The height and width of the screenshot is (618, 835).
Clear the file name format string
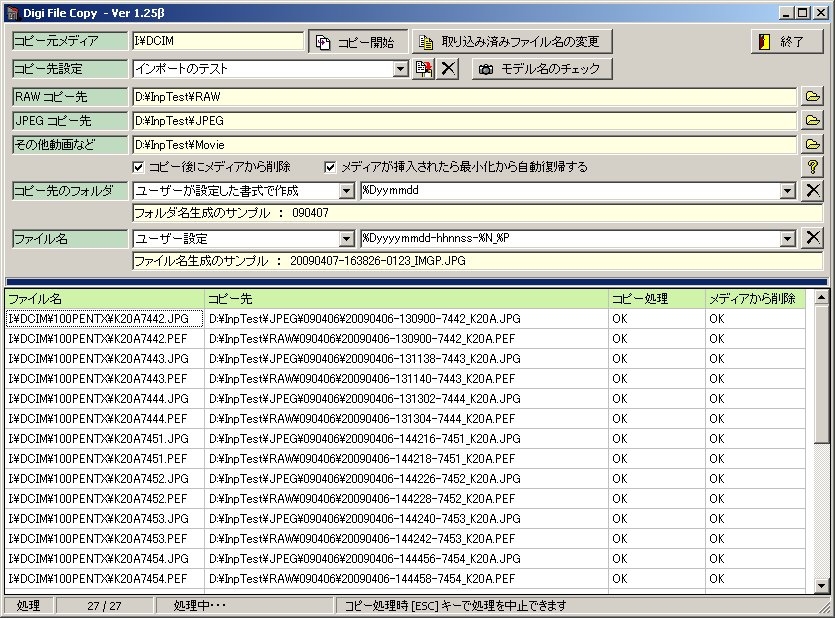813,238
